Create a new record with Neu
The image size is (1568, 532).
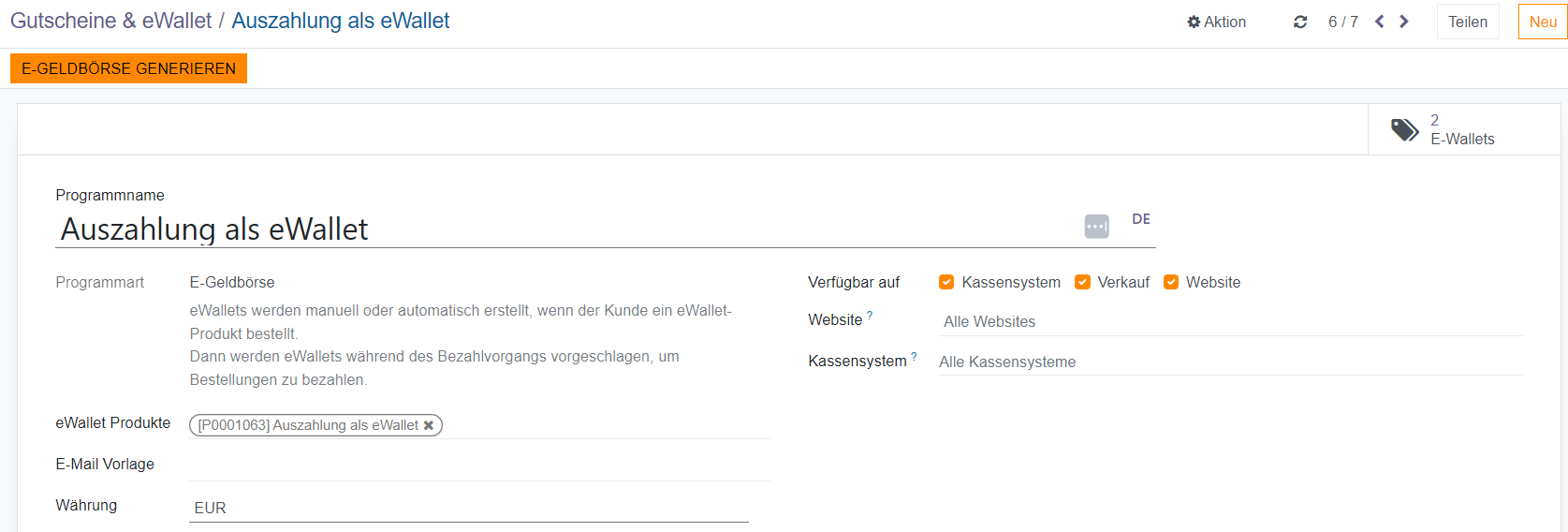click(x=1542, y=22)
